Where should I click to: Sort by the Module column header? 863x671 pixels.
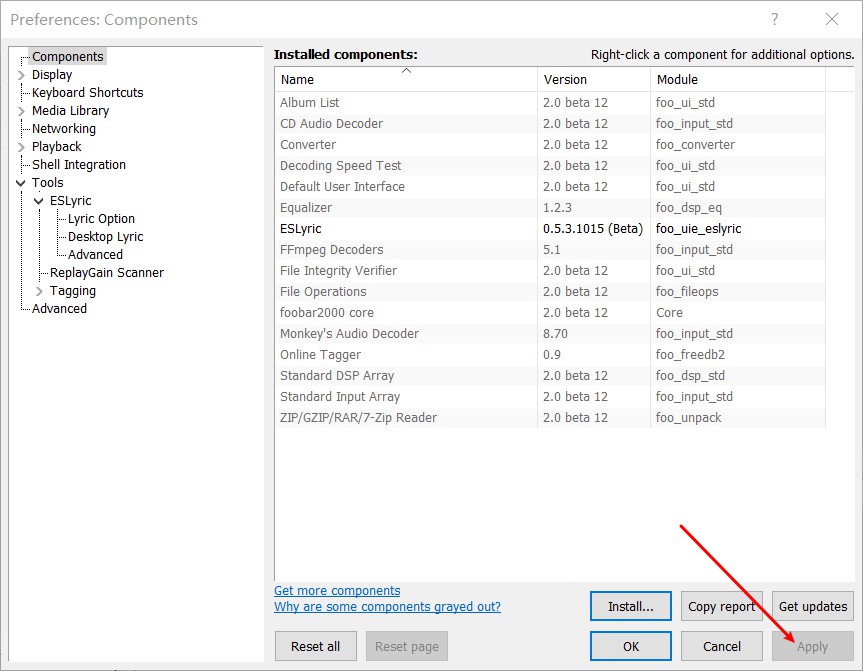pos(738,79)
